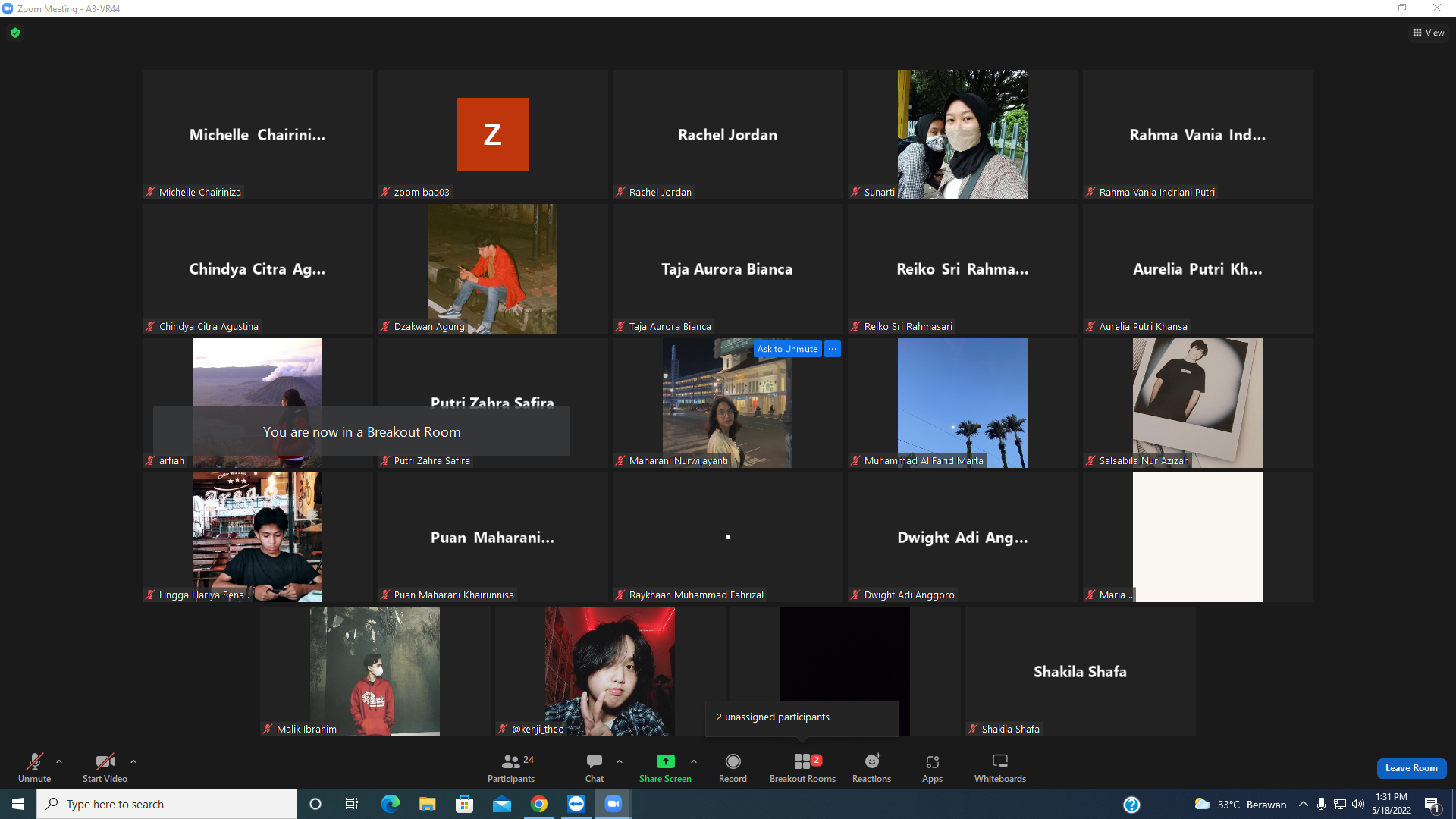This screenshot has height=819, width=1456.
Task: Select Rahma Vania Indriani Putri's tile
Action: pos(1198,134)
